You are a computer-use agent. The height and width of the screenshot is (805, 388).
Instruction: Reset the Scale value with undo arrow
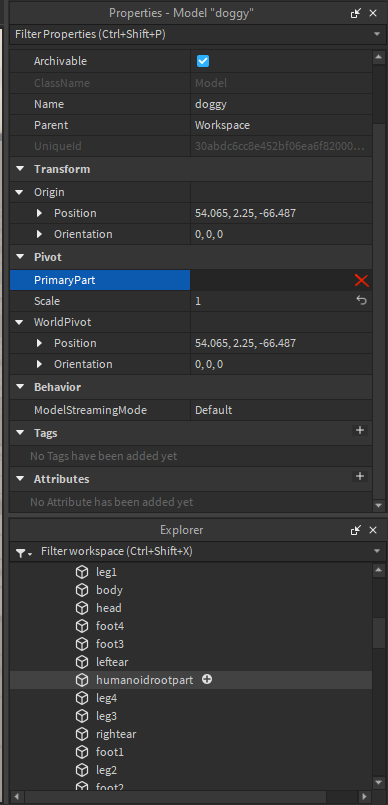[362, 301]
